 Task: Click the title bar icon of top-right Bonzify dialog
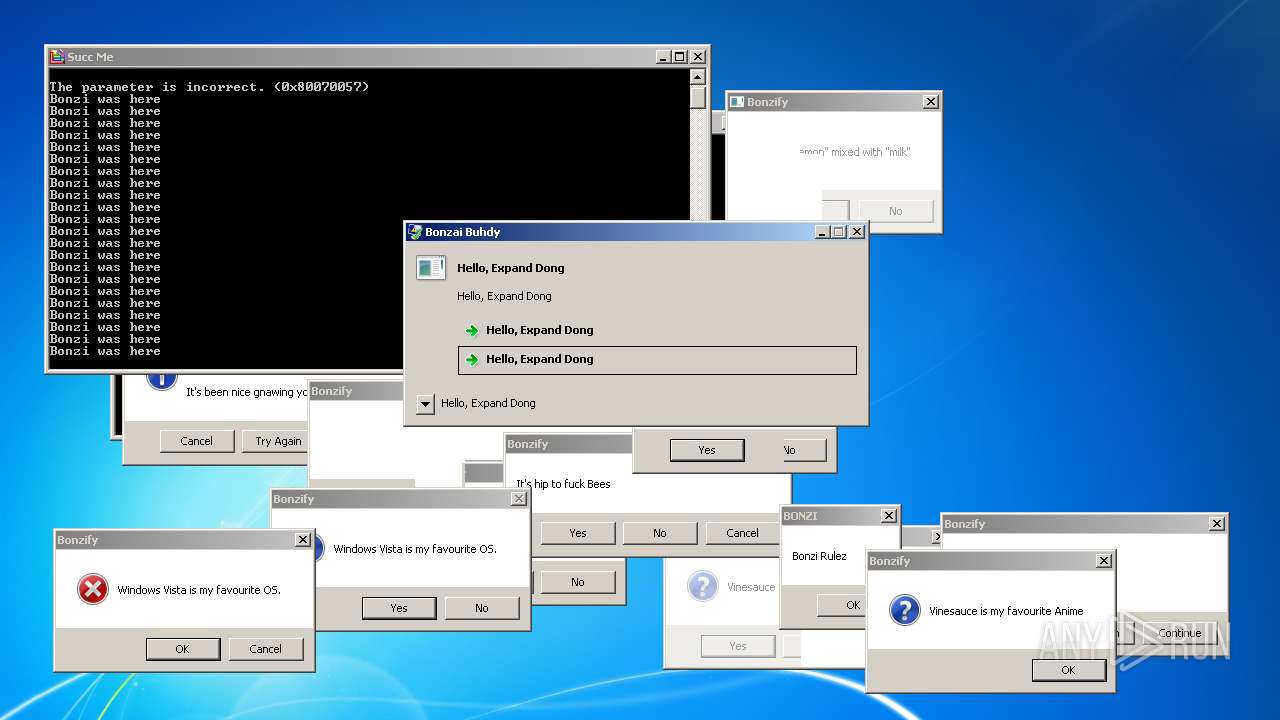pos(737,102)
